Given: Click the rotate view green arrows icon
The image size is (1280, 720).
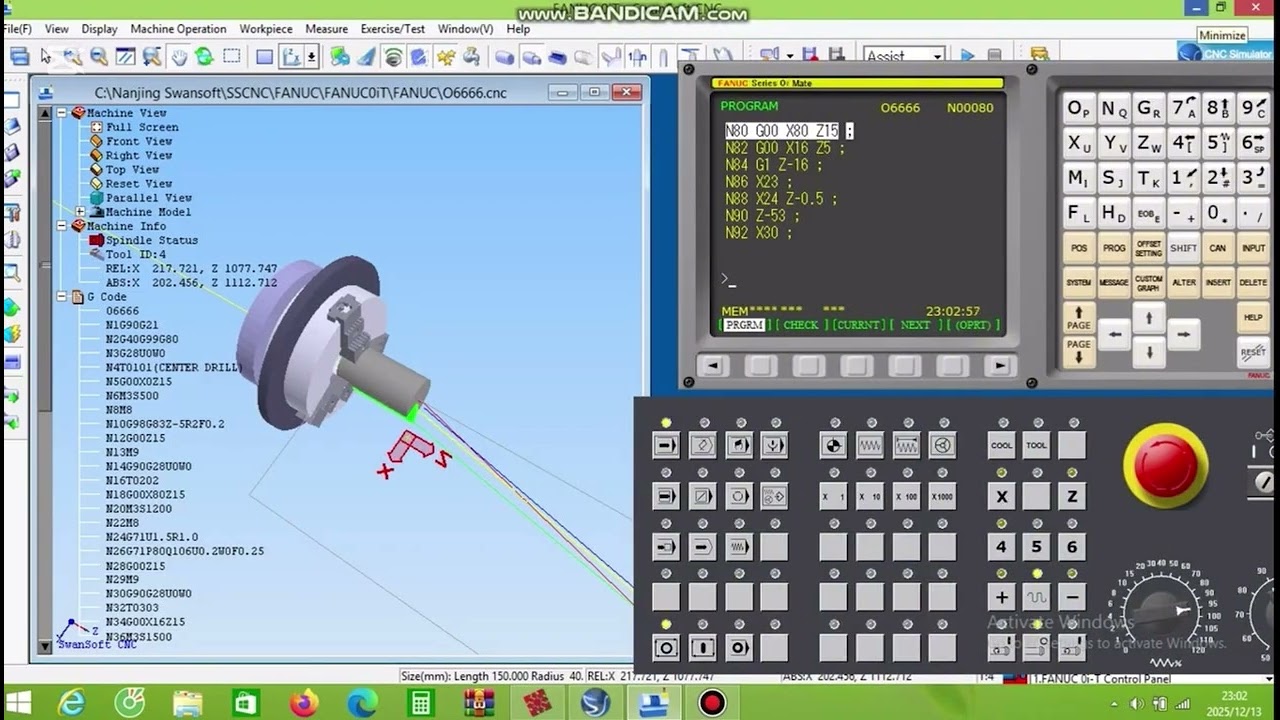Looking at the screenshot, I should [x=205, y=57].
